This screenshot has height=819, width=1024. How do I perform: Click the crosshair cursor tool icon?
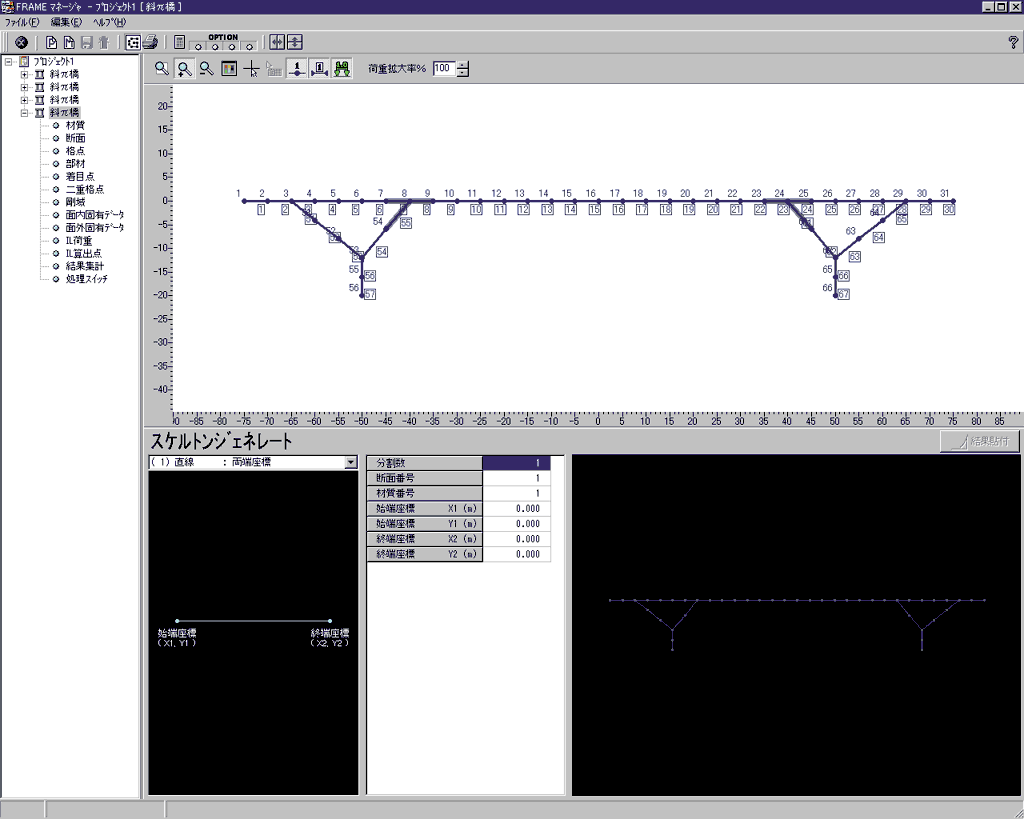tap(251, 69)
